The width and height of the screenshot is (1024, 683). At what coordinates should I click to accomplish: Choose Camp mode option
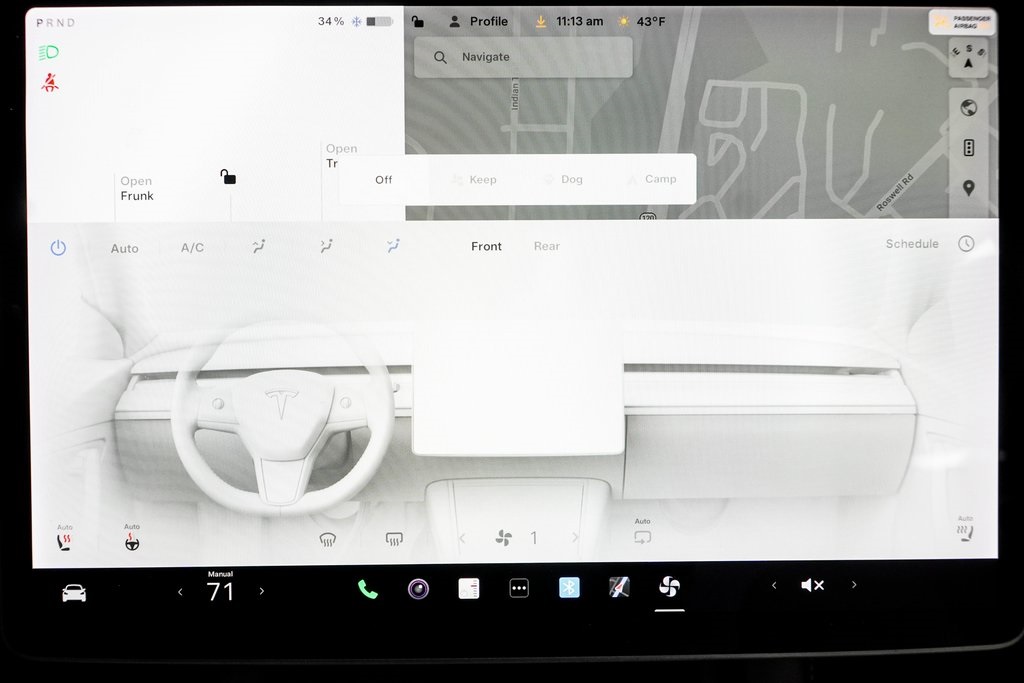click(x=651, y=180)
